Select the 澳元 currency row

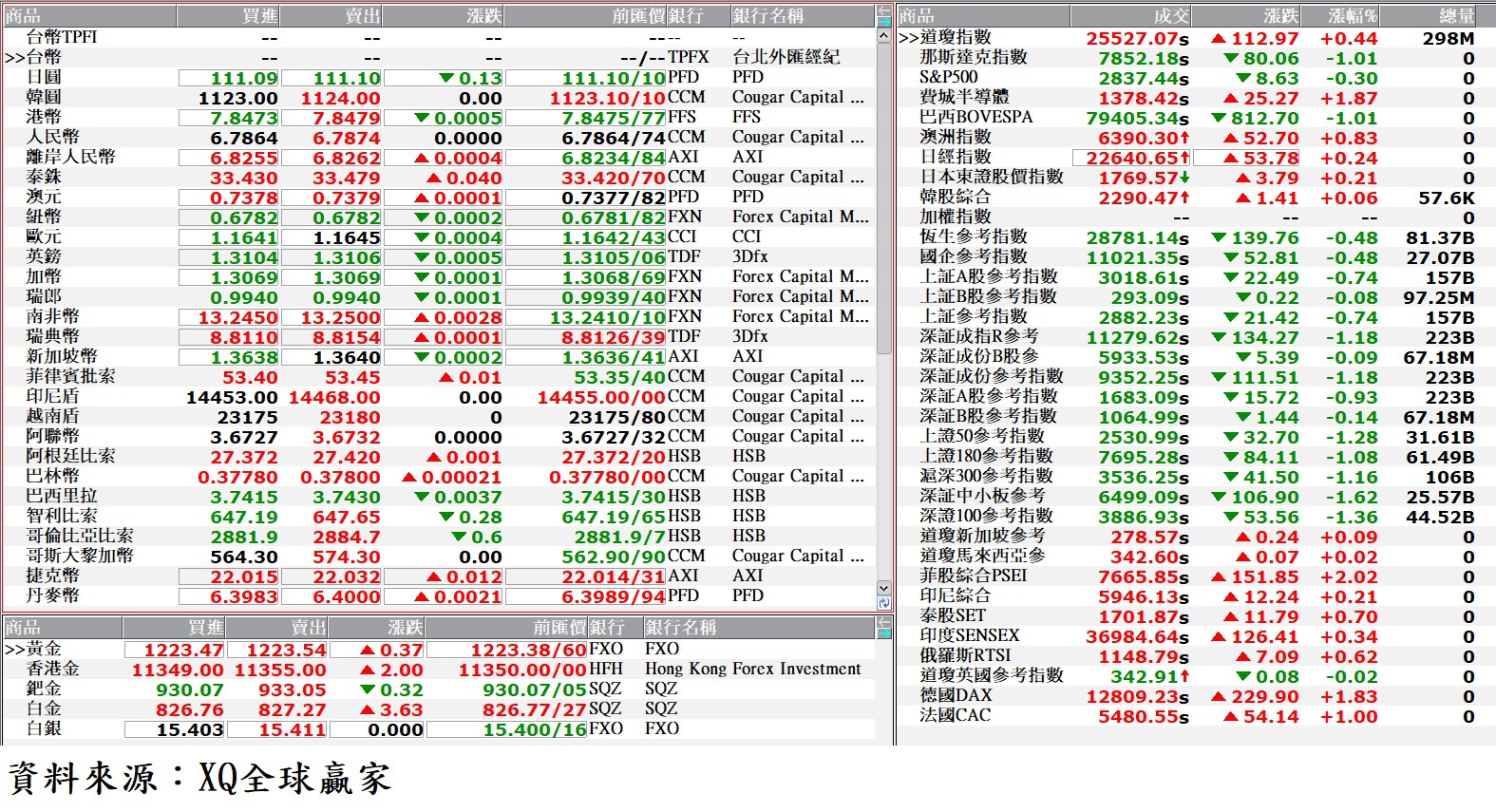[439, 197]
